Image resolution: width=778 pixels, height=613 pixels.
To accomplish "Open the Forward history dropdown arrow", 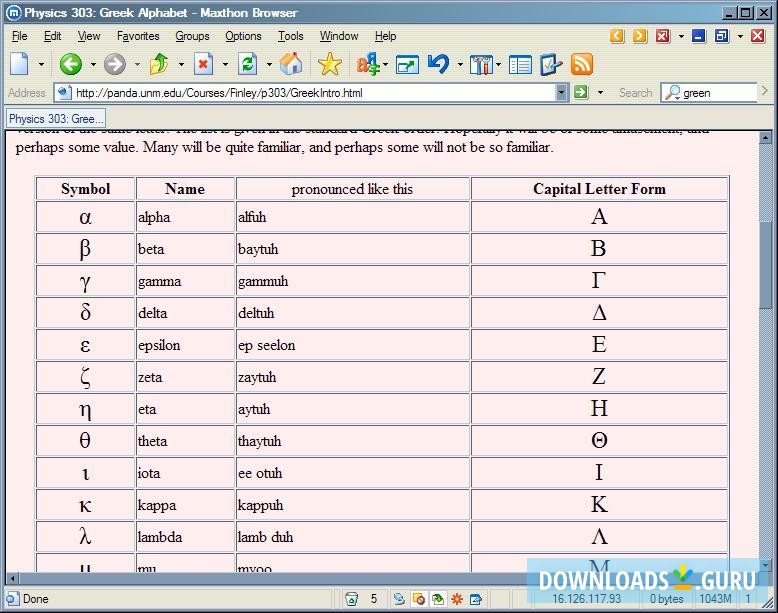I will click(x=137, y=65).
